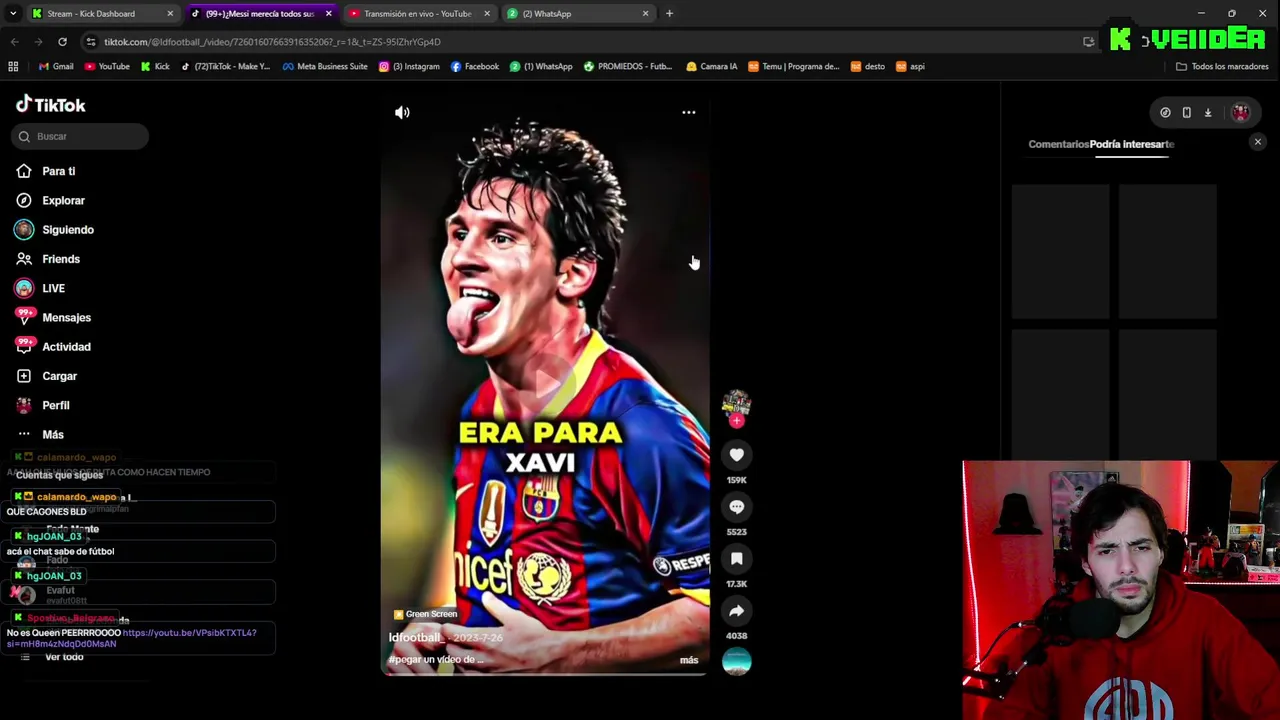Open Evafut account in followed list

click(60, 594)
